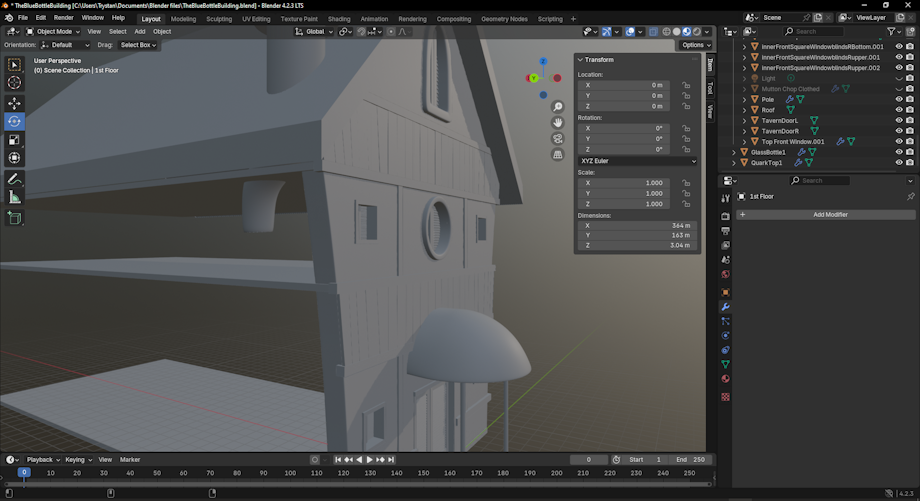Hide the Roof object in outliner
Screen dimensions: 920x501
click(x=898, y=110)
